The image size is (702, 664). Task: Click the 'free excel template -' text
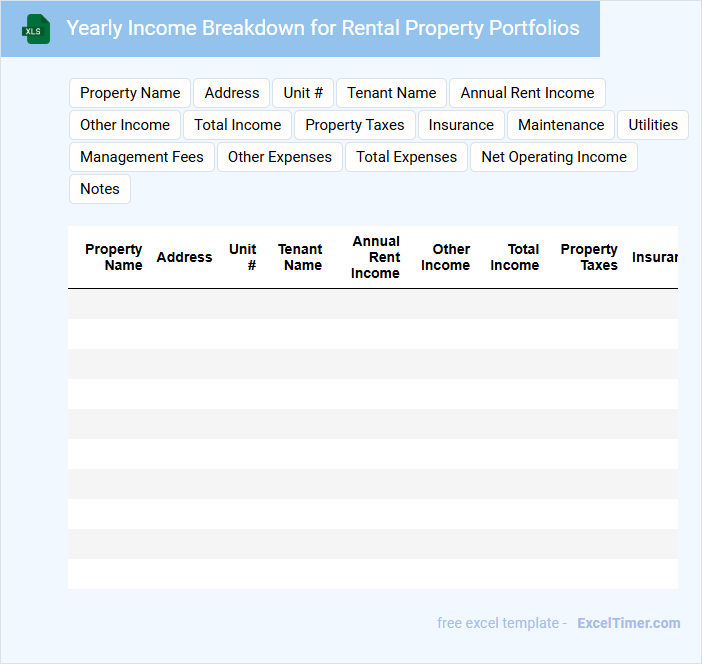pos(502,623)
